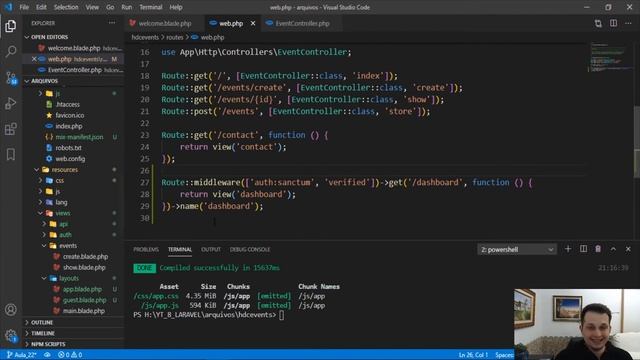The width and height of the screenshot is (640, 360).
Task: Click the hdcevents breadcrumb
Action: [145, 37]
